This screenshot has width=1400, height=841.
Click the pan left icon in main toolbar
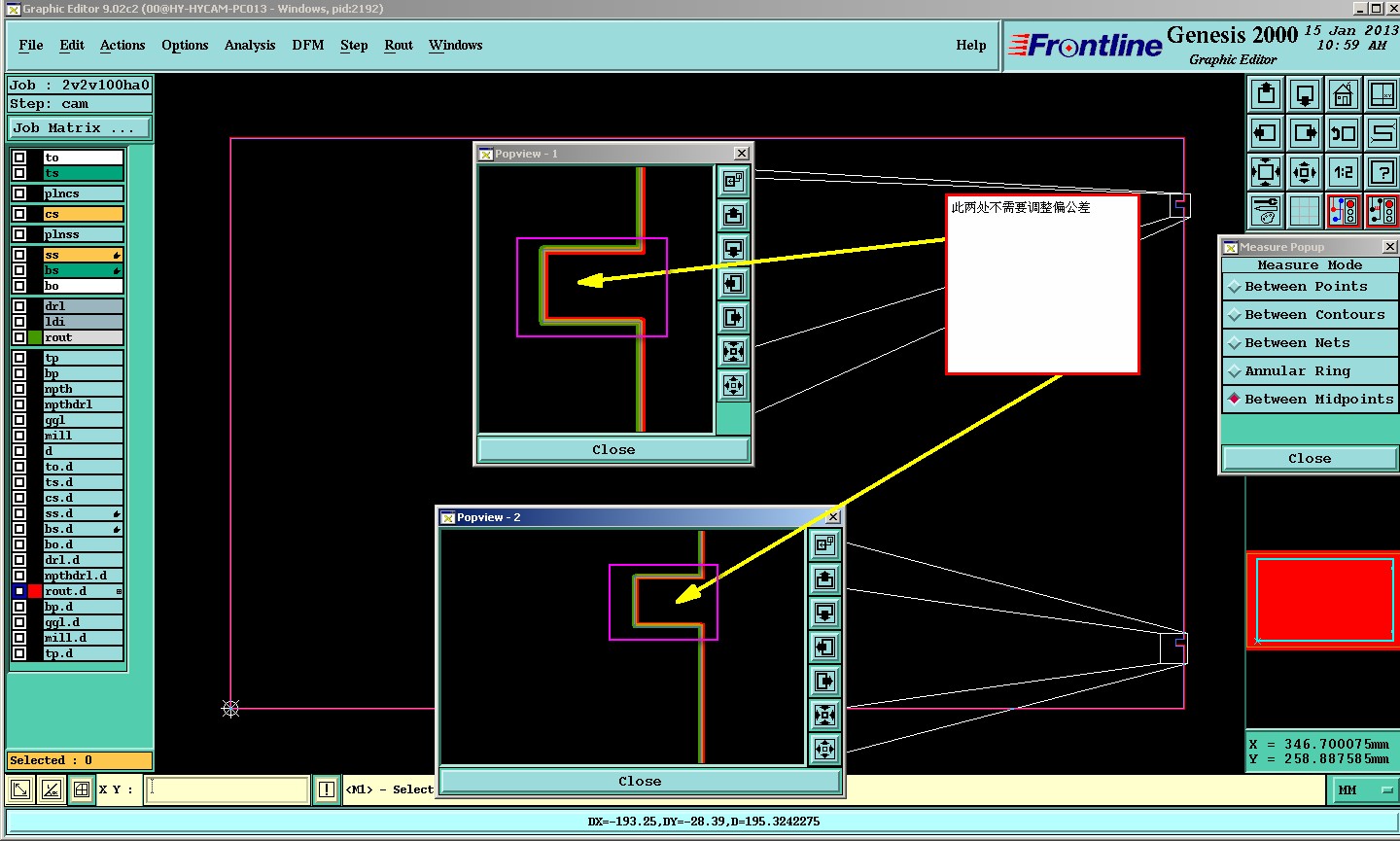click(x=1266, y=133)
